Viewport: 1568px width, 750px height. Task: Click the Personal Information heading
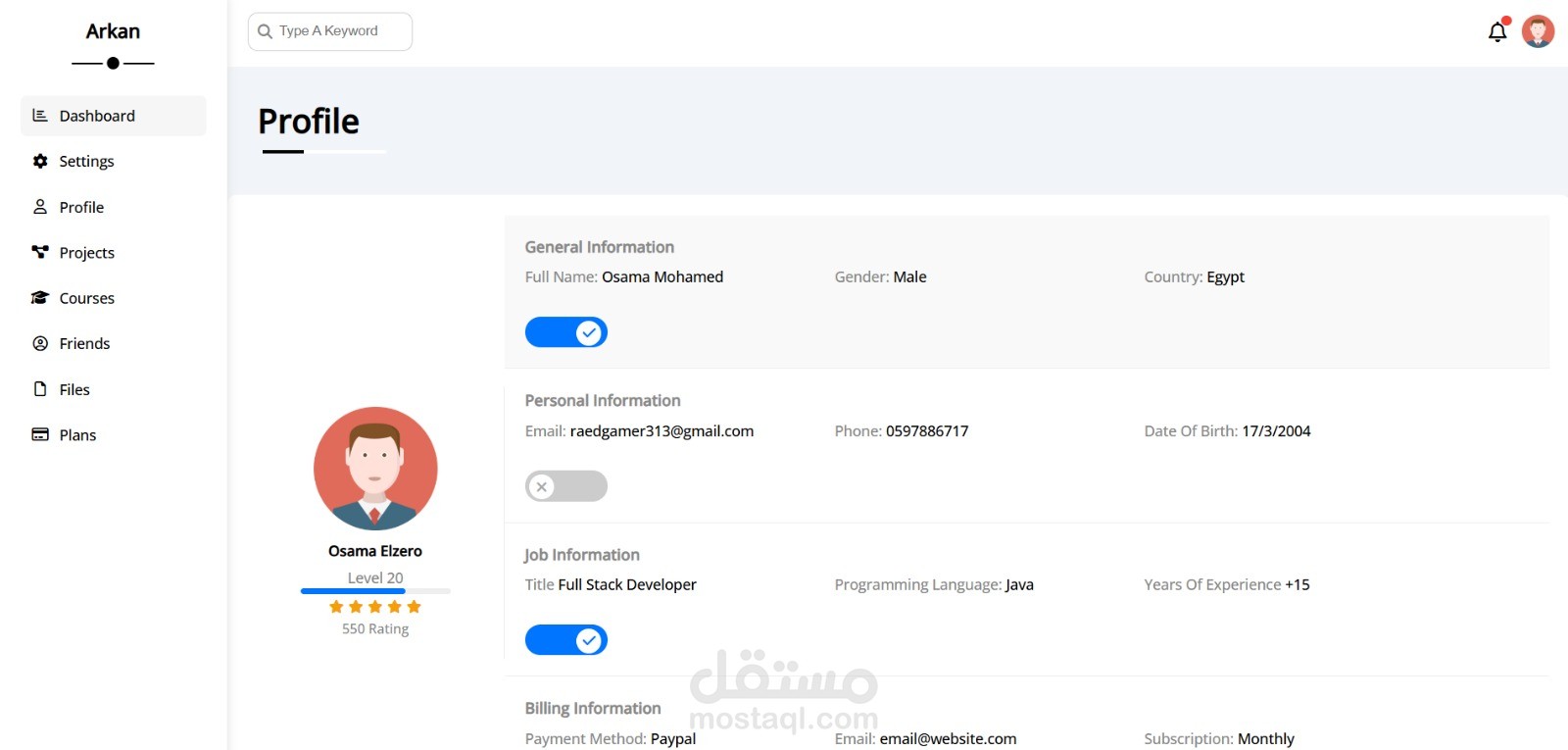(603, 401)
